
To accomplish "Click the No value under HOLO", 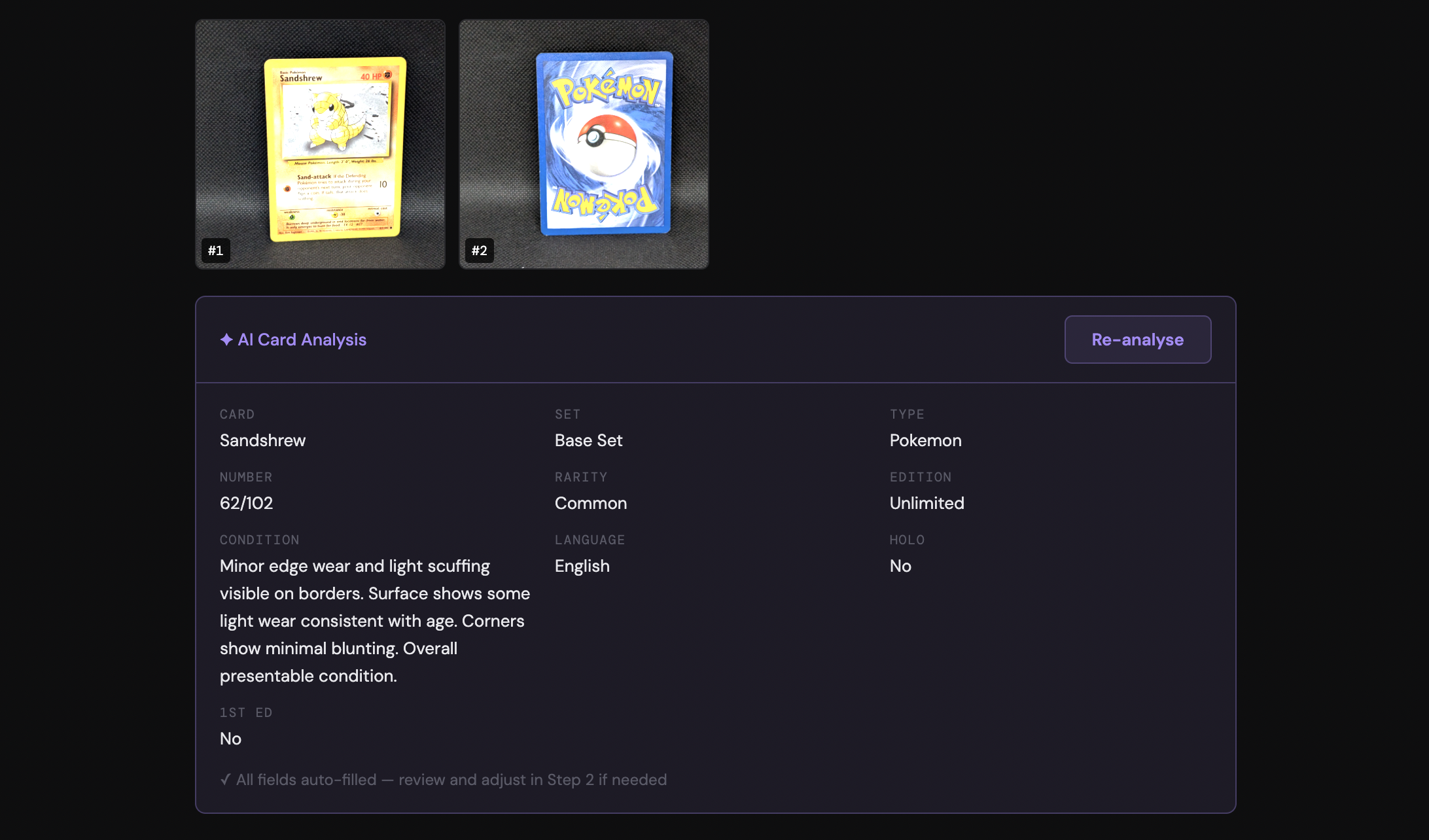I will (x=900, y=566).
